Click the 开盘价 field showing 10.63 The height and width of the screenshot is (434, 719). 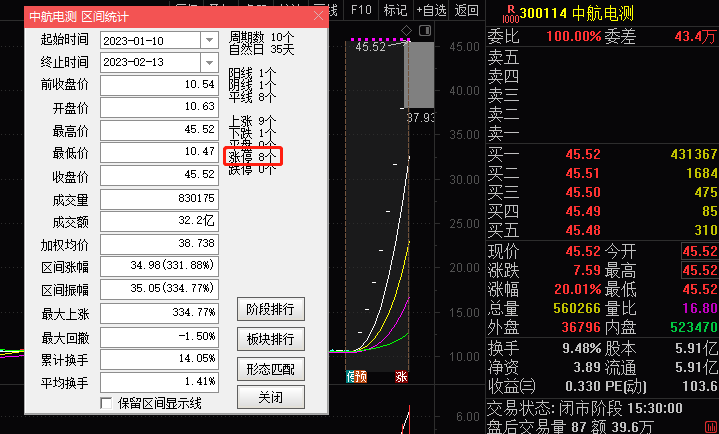coord(159,107)
